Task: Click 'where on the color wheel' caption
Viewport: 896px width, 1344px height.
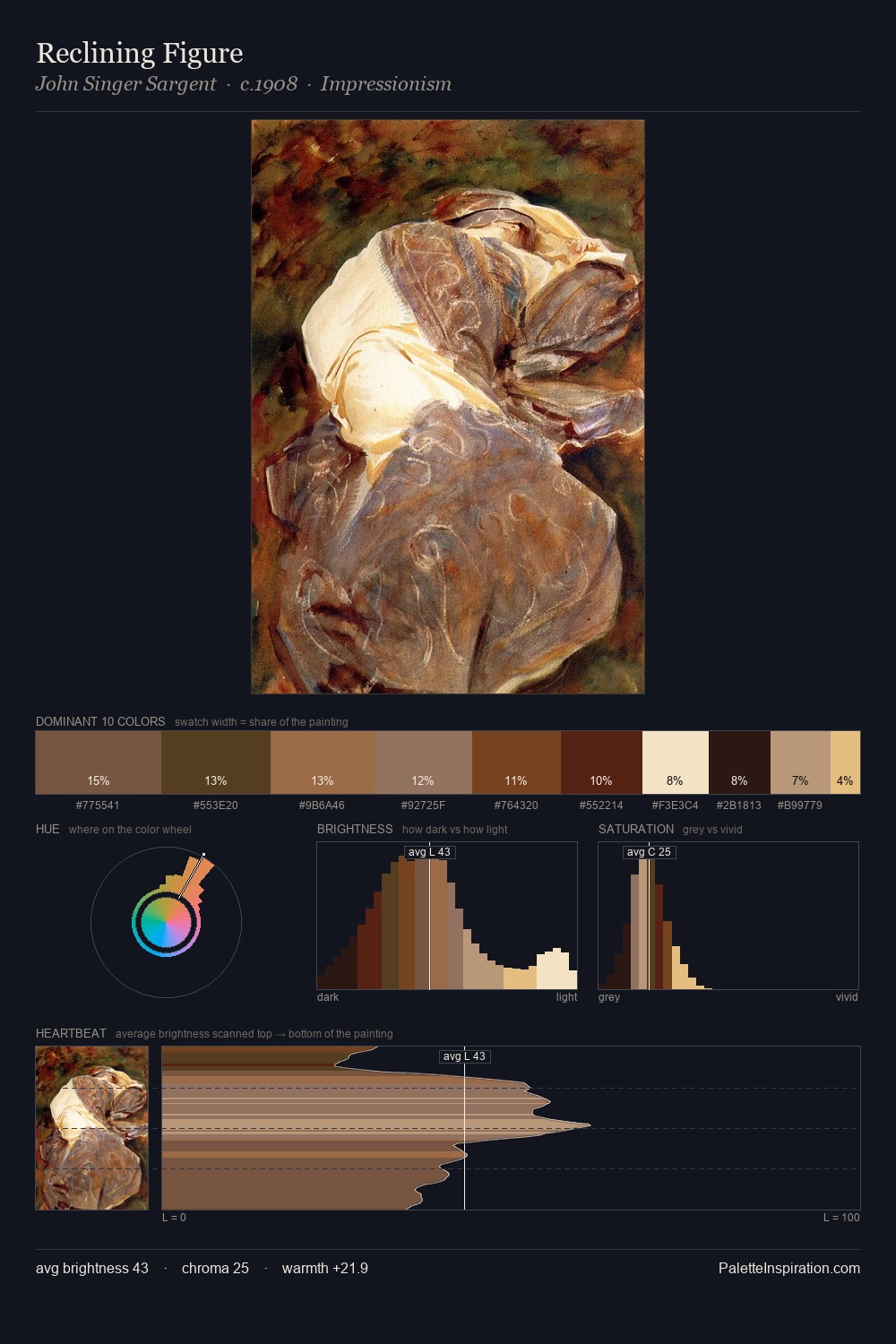Action: click(130, 829)
